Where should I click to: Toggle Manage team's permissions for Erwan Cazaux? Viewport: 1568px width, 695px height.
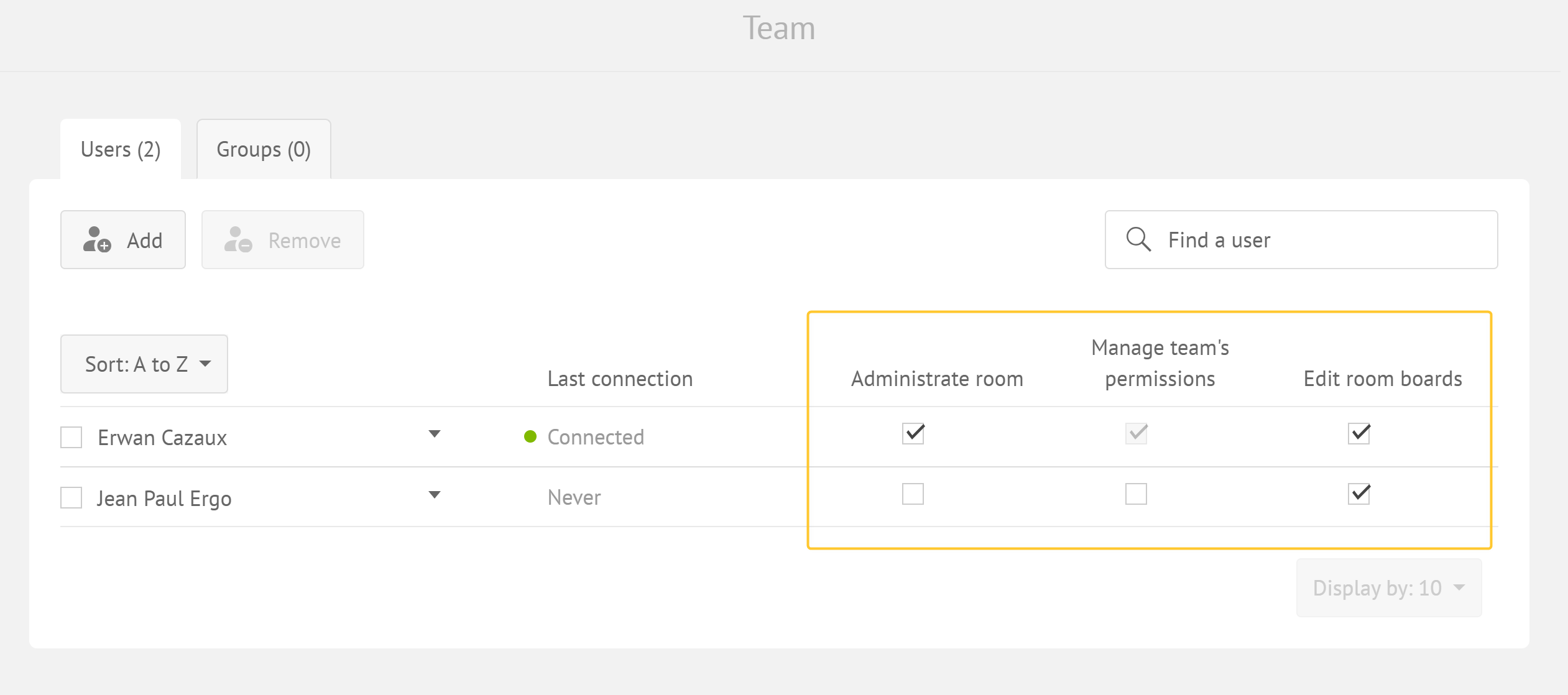click(1136, 433)
